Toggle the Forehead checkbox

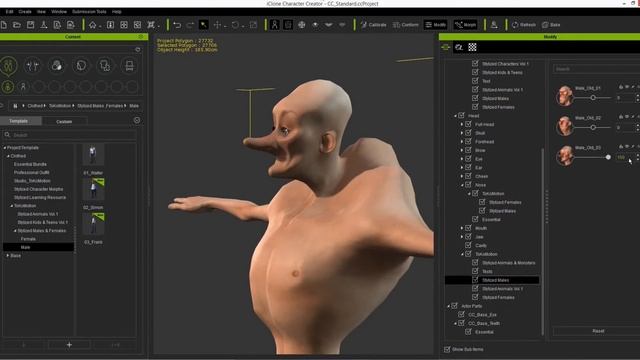(469, 141)
